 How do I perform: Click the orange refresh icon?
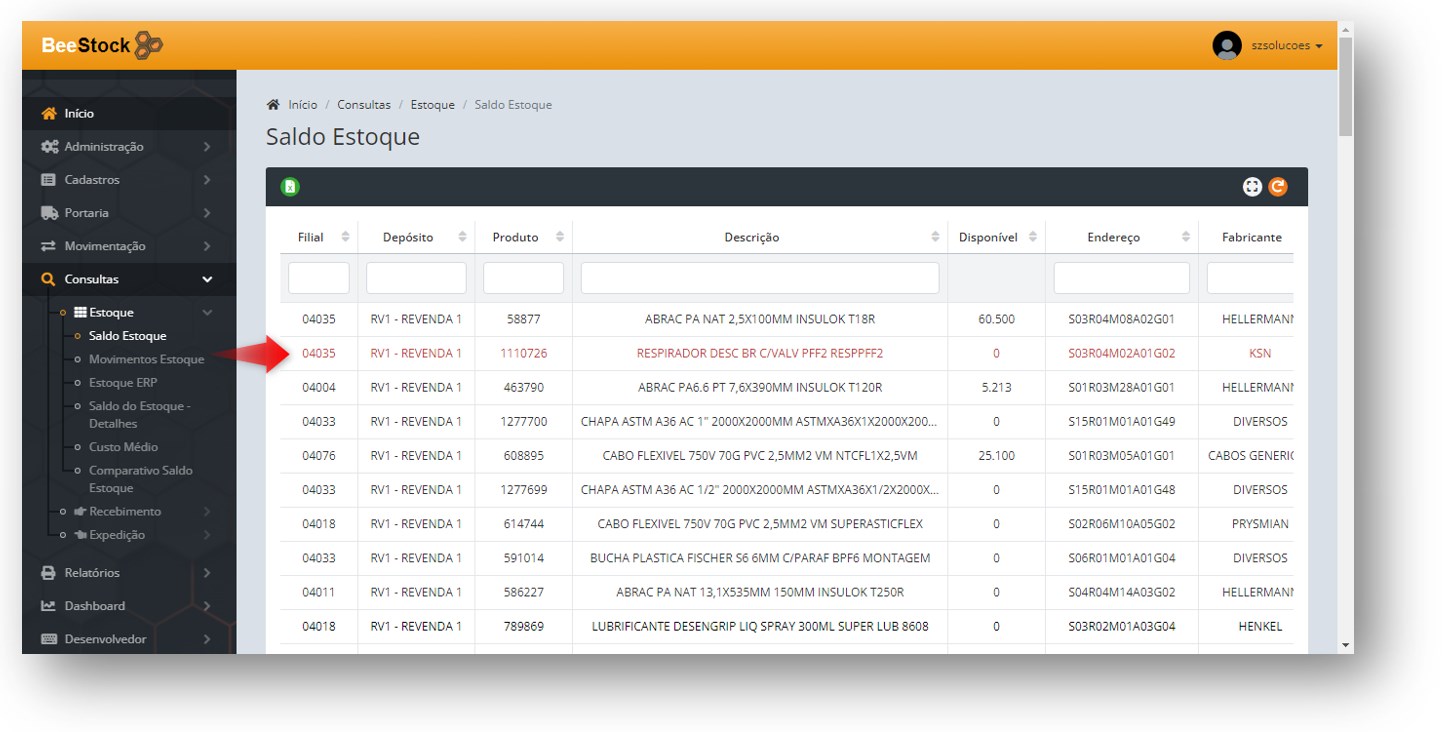(x=1278, y=187)
